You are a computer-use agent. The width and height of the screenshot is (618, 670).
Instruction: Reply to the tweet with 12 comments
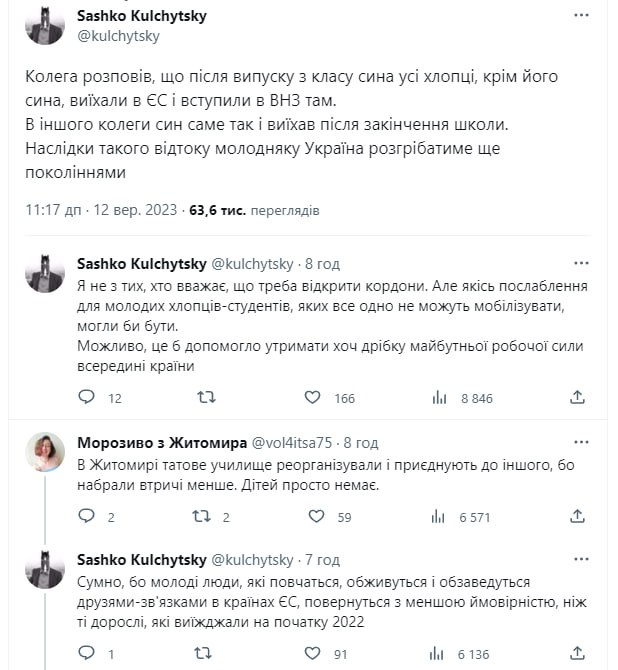[86, 397]
